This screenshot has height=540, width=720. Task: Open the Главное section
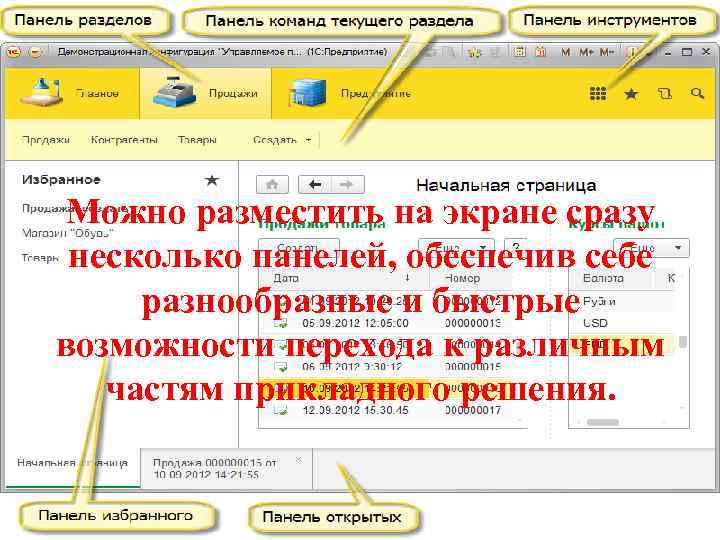(x=72, y=93)
